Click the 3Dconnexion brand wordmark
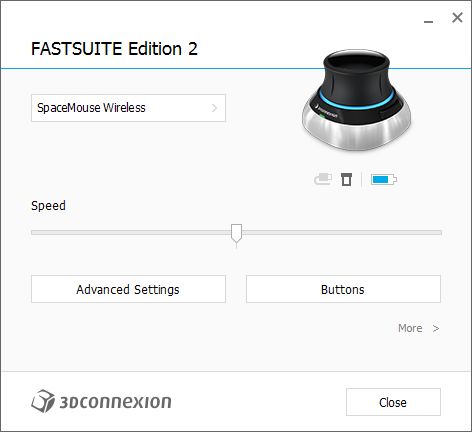 click(115, 402)
